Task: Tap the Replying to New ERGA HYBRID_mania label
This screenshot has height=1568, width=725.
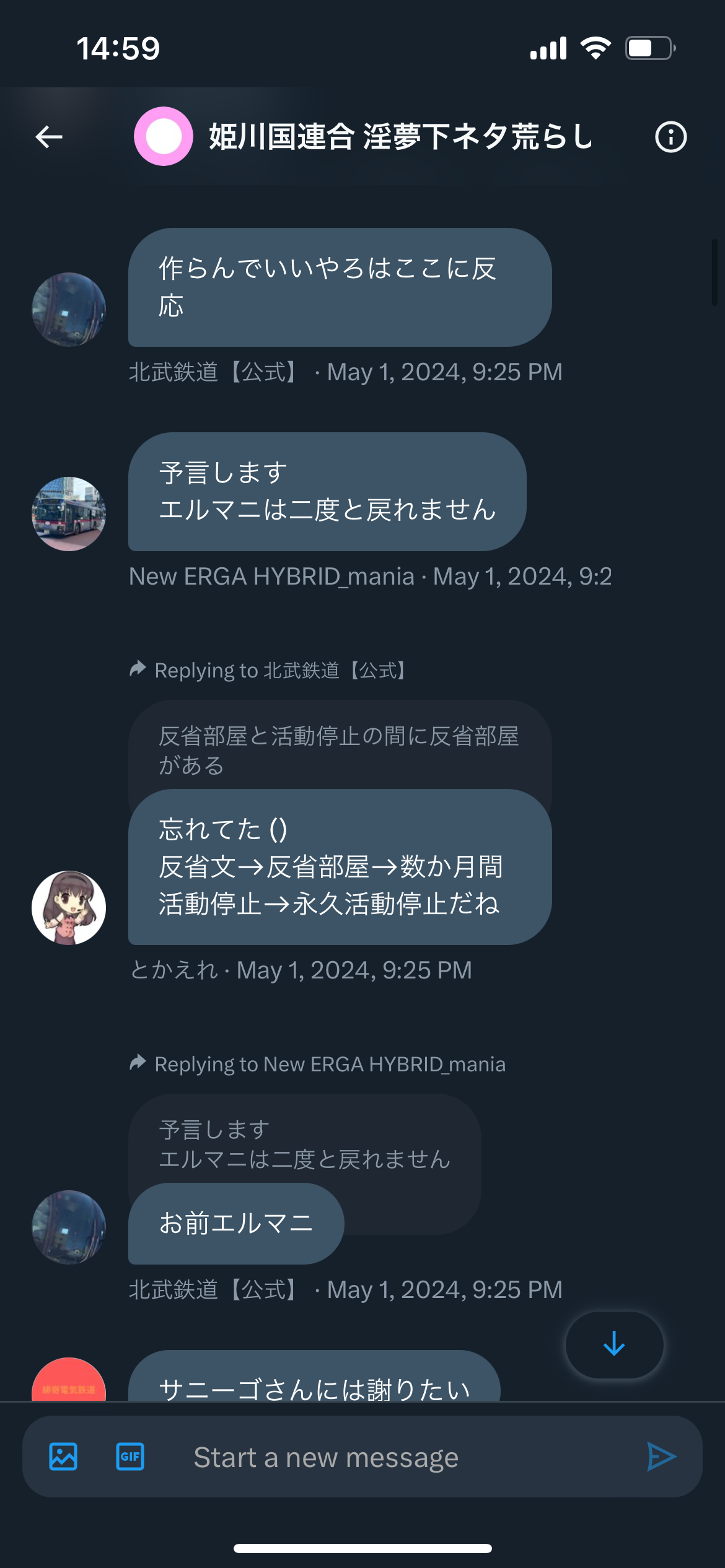Action: pyautogui.click(x=317, y=1064)
